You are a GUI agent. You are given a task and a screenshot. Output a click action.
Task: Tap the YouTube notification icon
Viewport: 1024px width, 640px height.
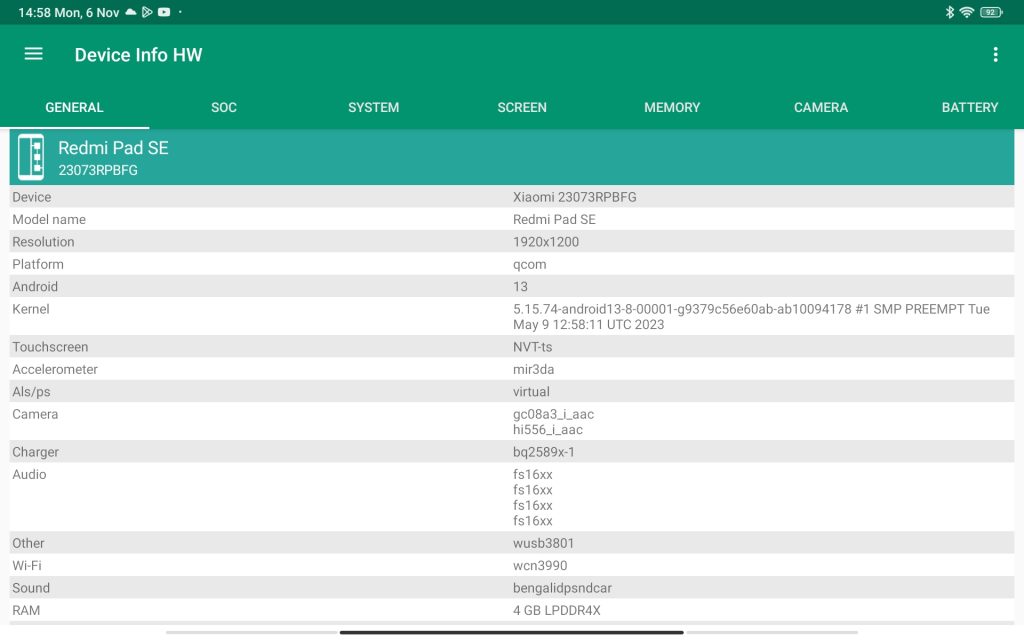[x=164, y=12]
